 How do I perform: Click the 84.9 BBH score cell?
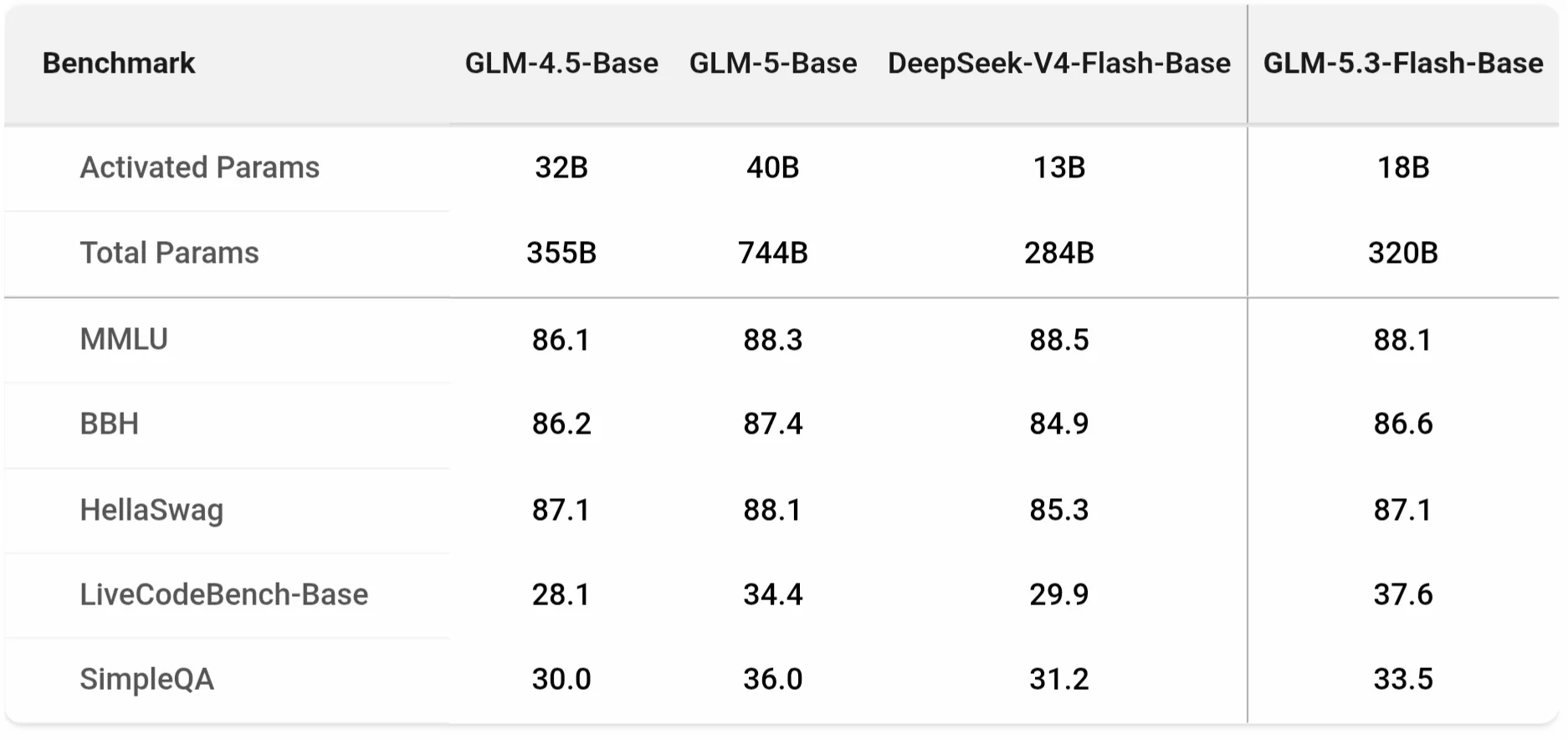1059,424
